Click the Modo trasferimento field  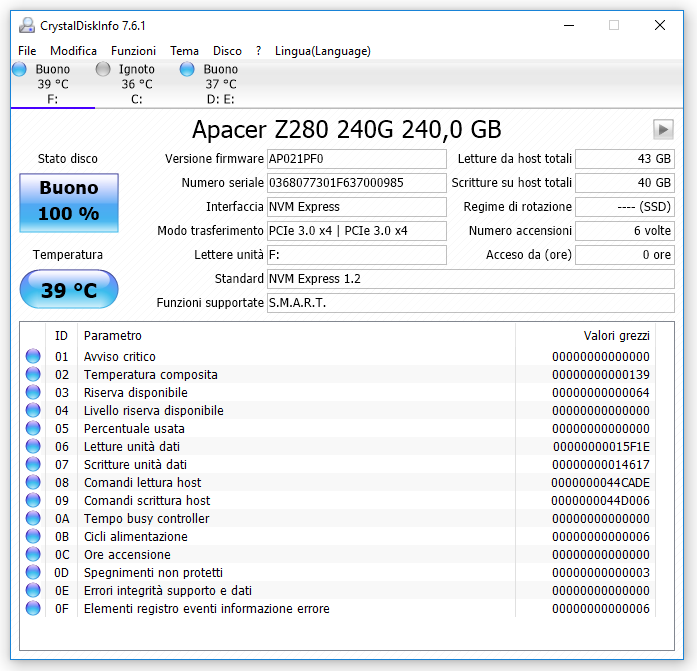[x=357, y=231]
